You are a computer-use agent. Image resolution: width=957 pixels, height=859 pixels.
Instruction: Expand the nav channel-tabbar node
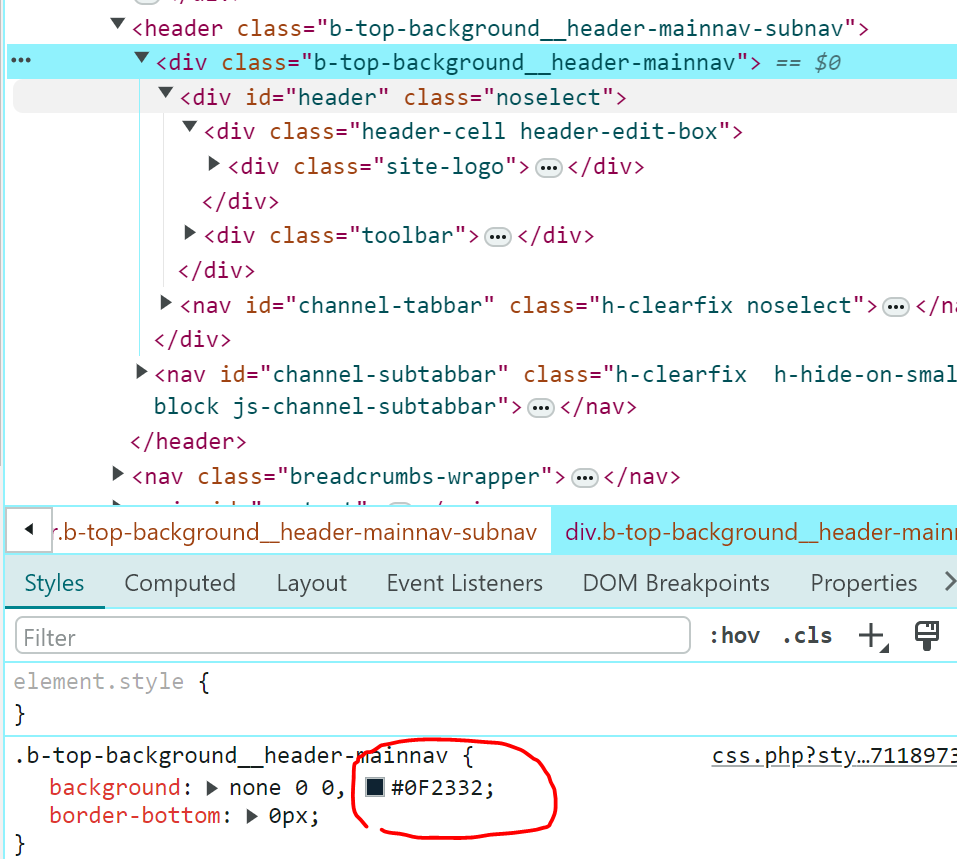click(x=165, y=302)
